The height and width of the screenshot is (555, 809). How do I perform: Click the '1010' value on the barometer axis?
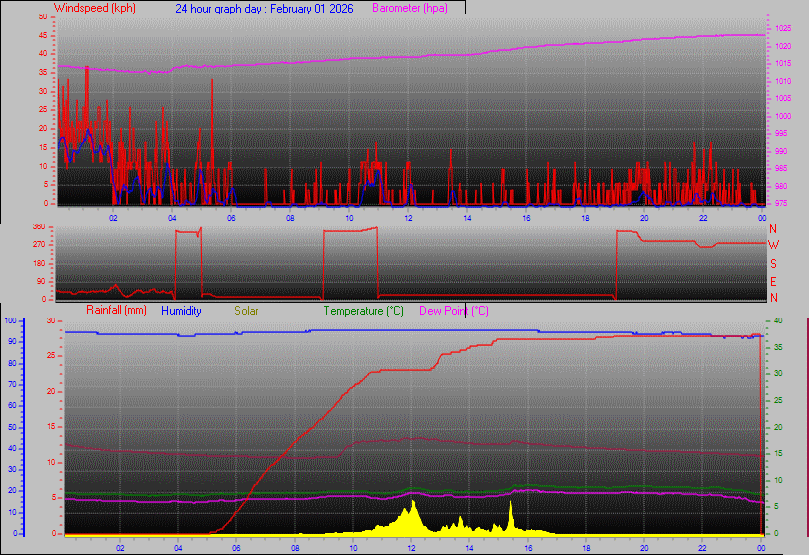(x=783, y=81)
